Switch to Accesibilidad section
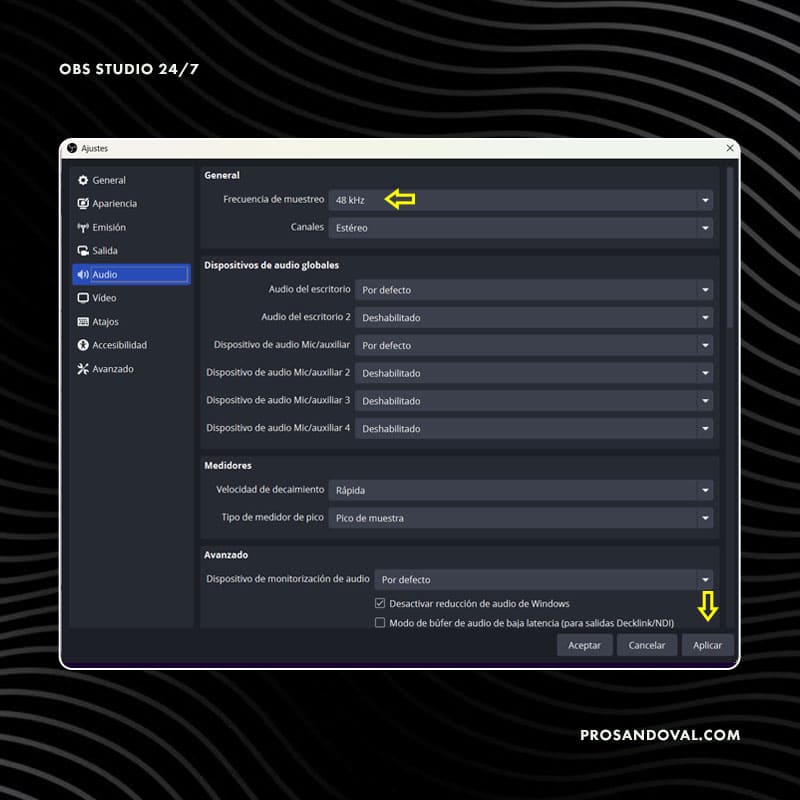This screenshot has height=800, width=800. pyautogui.click(x=131, y=345)
